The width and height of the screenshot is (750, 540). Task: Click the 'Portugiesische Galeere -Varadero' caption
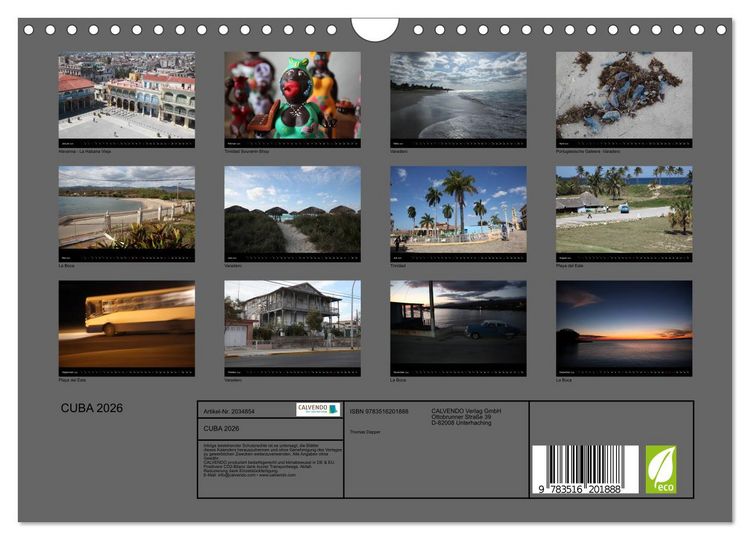[588, 151]
